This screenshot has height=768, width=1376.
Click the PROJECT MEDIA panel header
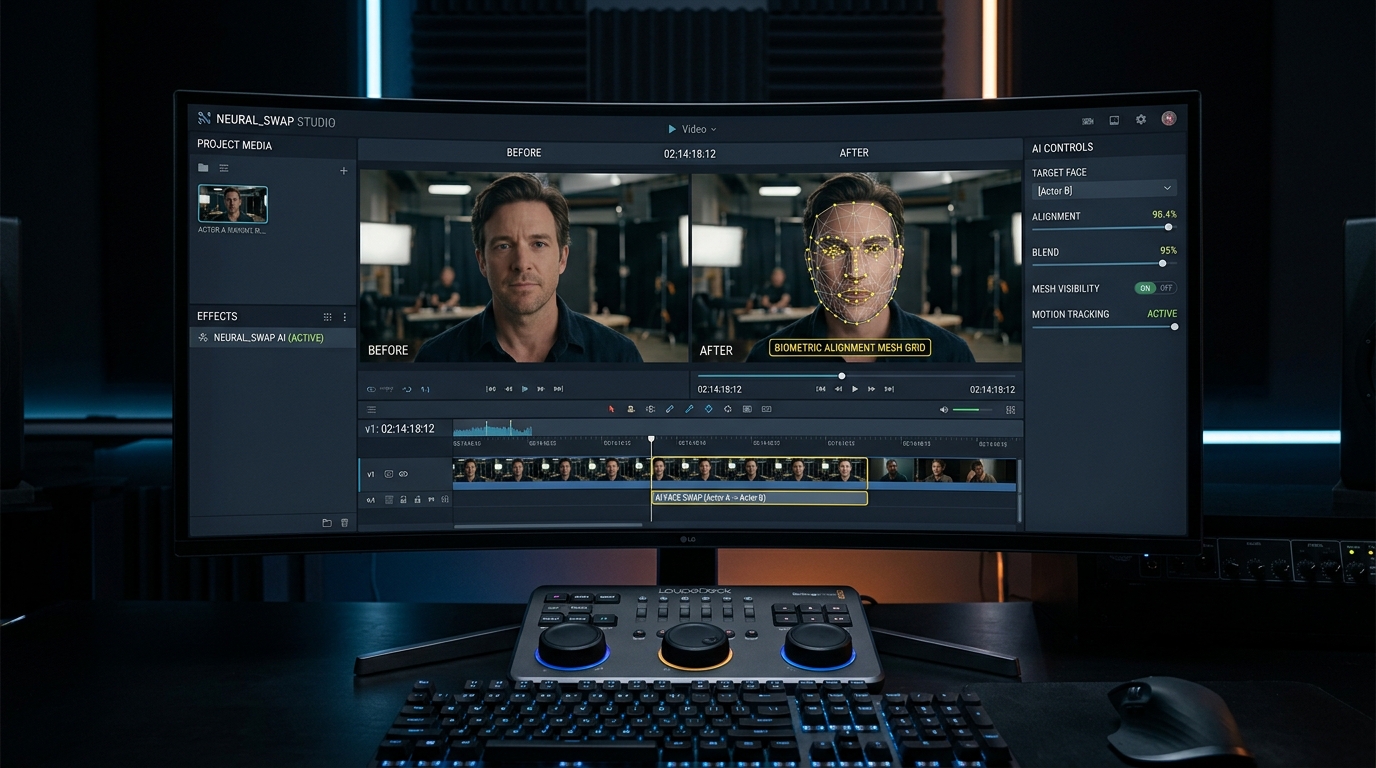(x=234, y=145)
